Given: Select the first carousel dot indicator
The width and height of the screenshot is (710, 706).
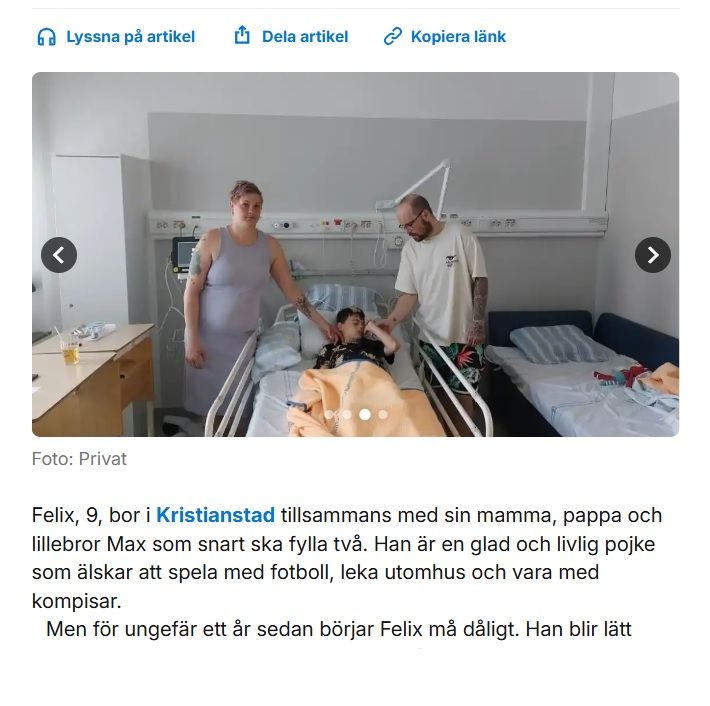Looking at the screenshot, I should tap(329, 414).
